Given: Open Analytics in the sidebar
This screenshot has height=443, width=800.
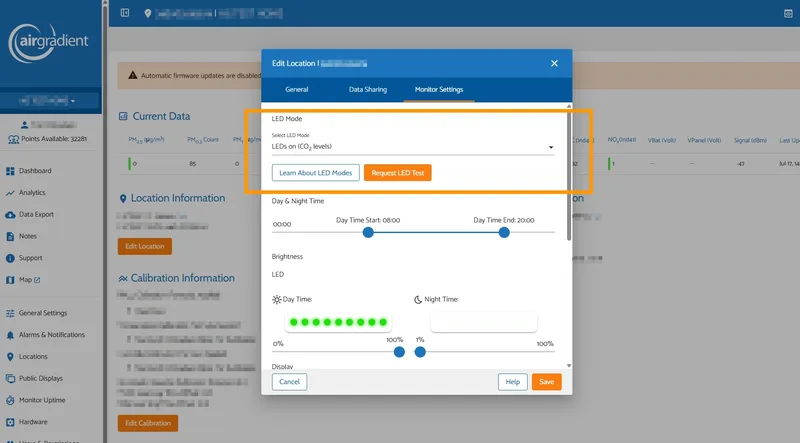Looking at the screenshot, I should point(32,192).
